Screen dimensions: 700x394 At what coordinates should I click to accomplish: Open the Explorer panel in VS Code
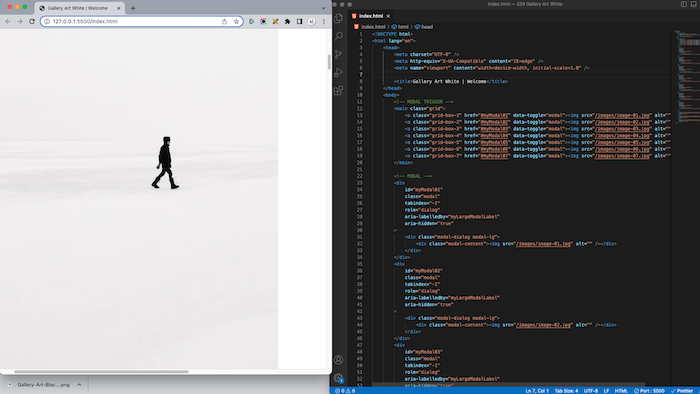coord(338,18)
